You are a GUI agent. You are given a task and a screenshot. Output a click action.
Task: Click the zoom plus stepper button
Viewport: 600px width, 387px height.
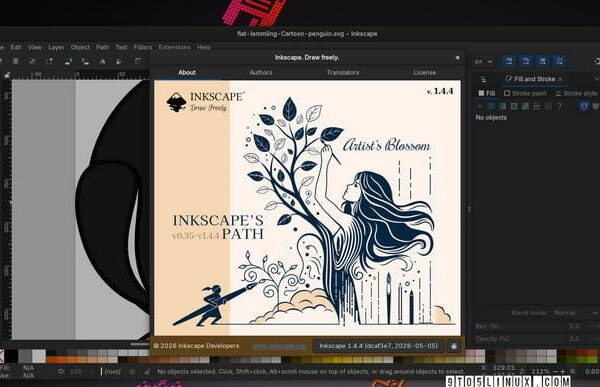(x=562, y=372)
